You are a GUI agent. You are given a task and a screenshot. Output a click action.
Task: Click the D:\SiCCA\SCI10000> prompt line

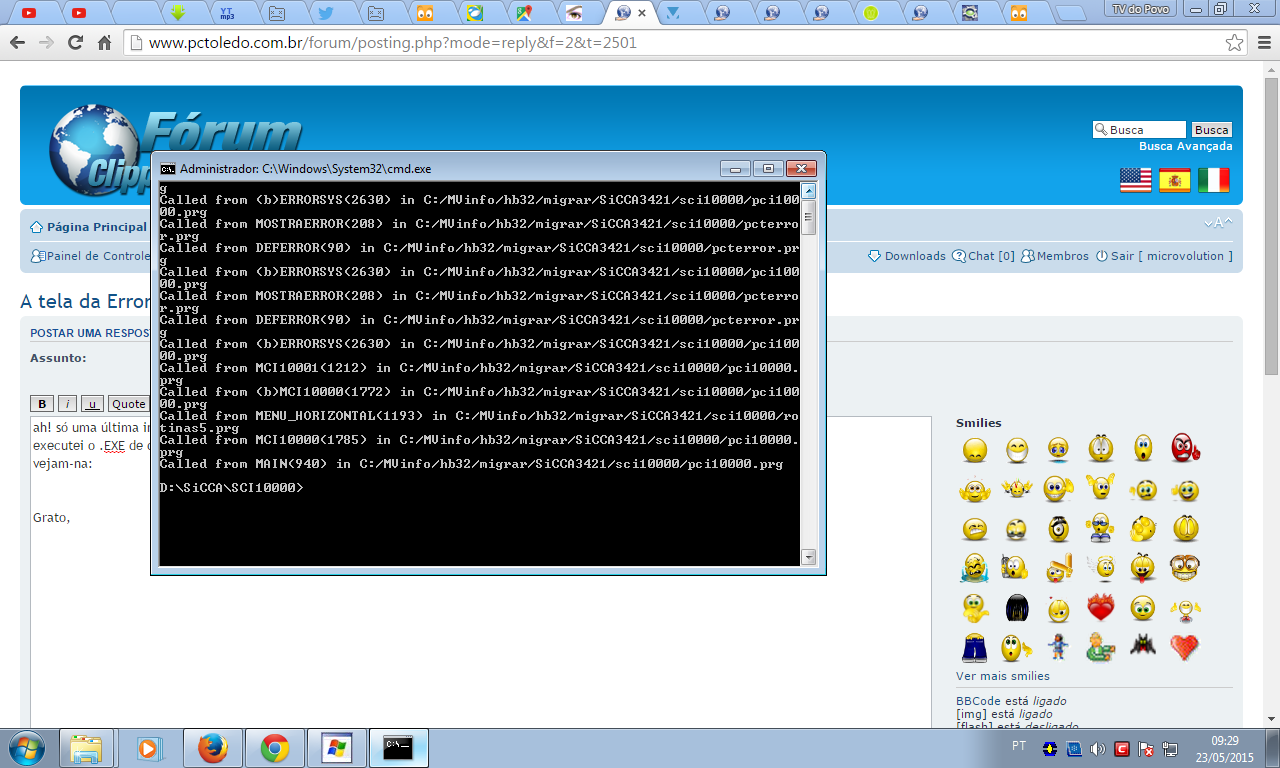[231, 488]
